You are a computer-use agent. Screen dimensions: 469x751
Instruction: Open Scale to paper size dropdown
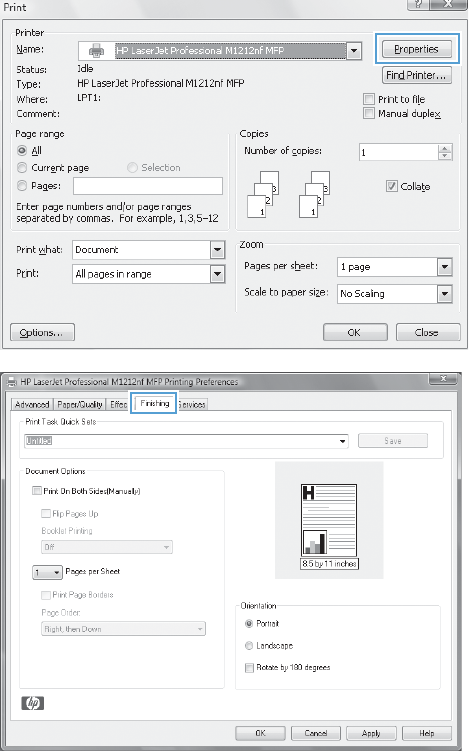coord(445,294)
